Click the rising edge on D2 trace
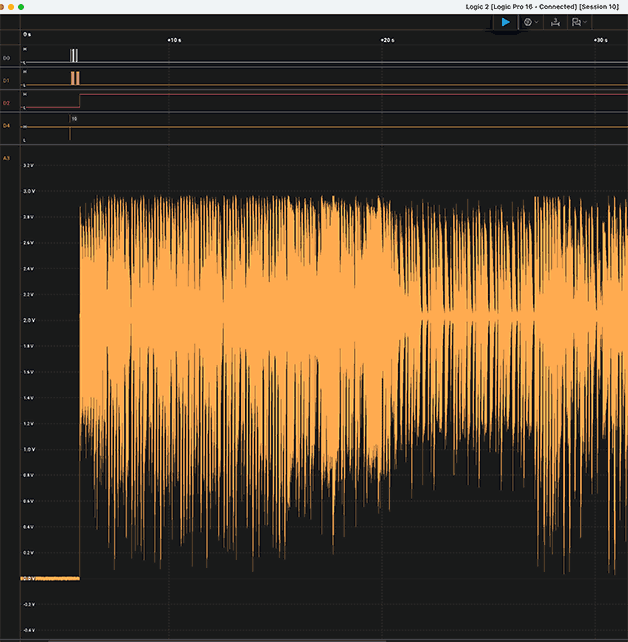 point(79,101)
